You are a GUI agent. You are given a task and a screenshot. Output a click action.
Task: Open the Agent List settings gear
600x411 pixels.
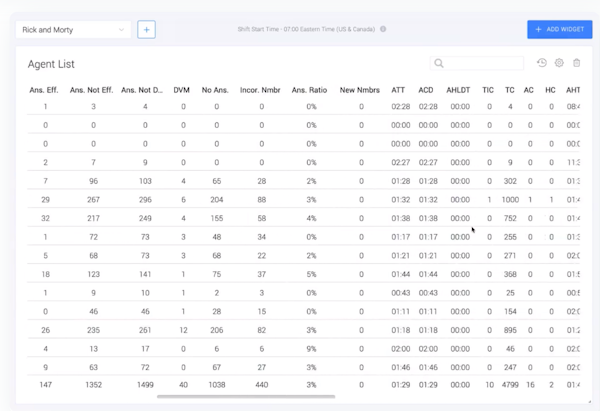[x=559, y=63]
